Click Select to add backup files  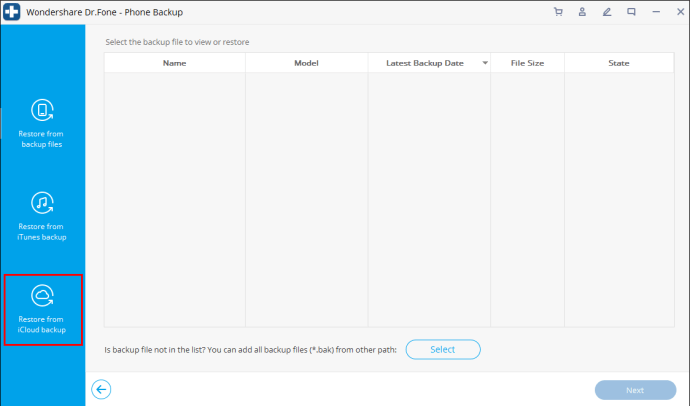pos(443,349)
